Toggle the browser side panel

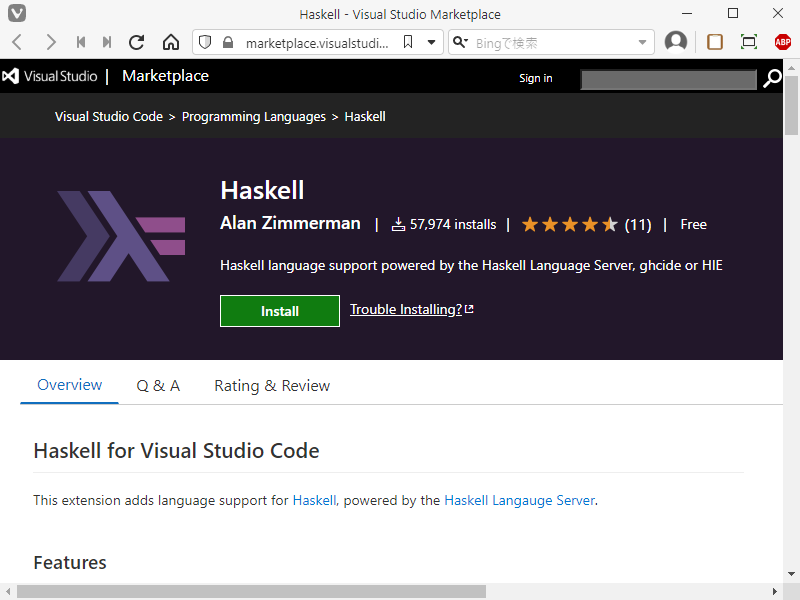(x=715, y=42)
